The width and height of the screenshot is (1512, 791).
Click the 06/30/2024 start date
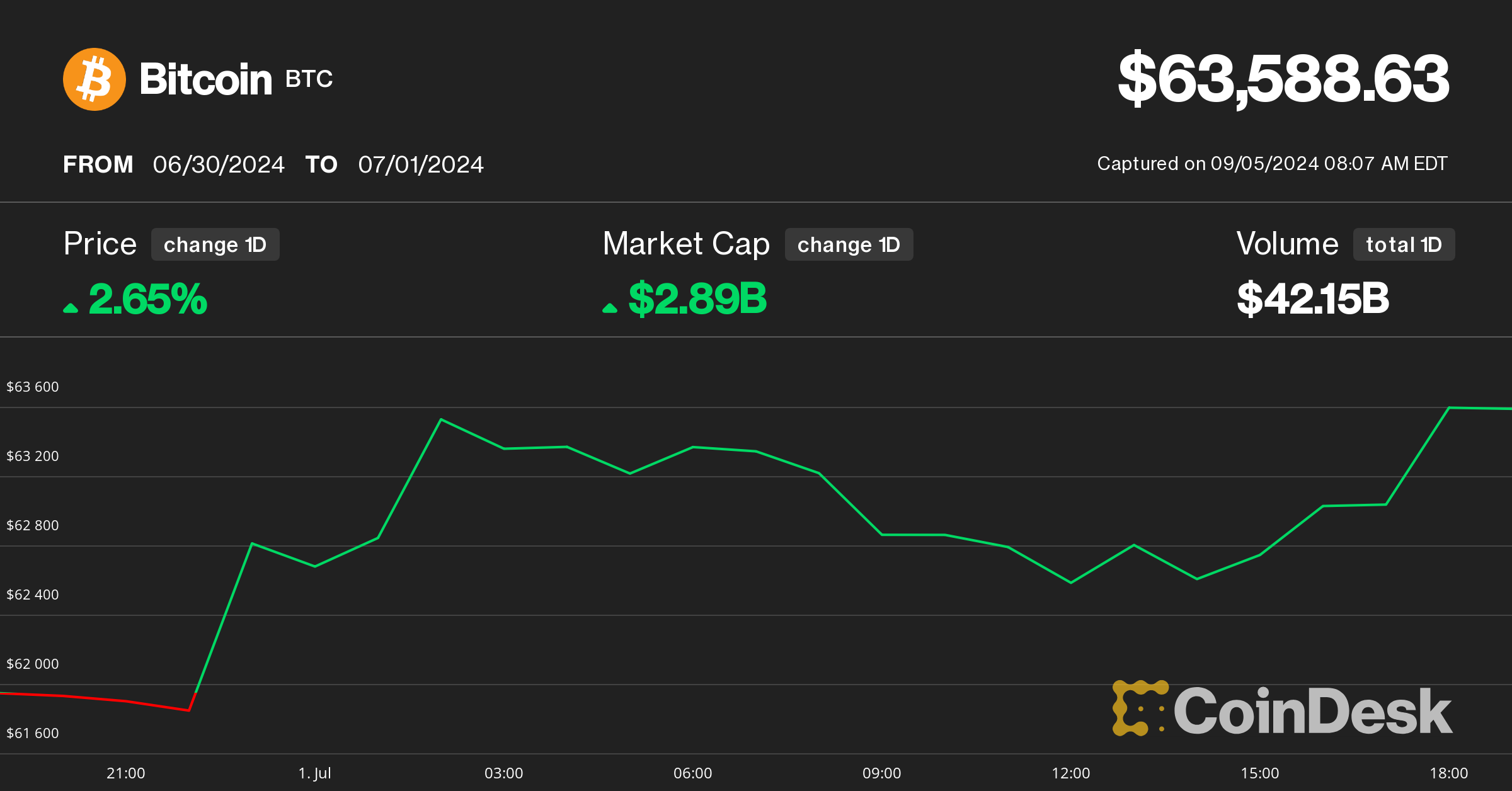tap(219, 165)
